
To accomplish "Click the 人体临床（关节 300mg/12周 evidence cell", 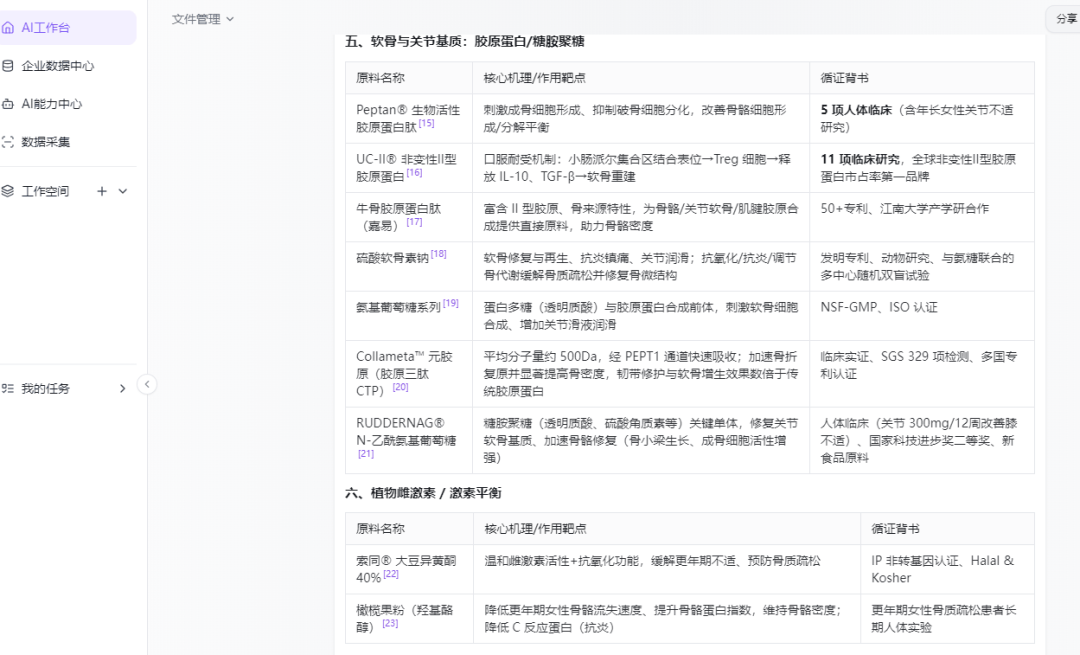I will pyautogui.click(x=922, y=440).
